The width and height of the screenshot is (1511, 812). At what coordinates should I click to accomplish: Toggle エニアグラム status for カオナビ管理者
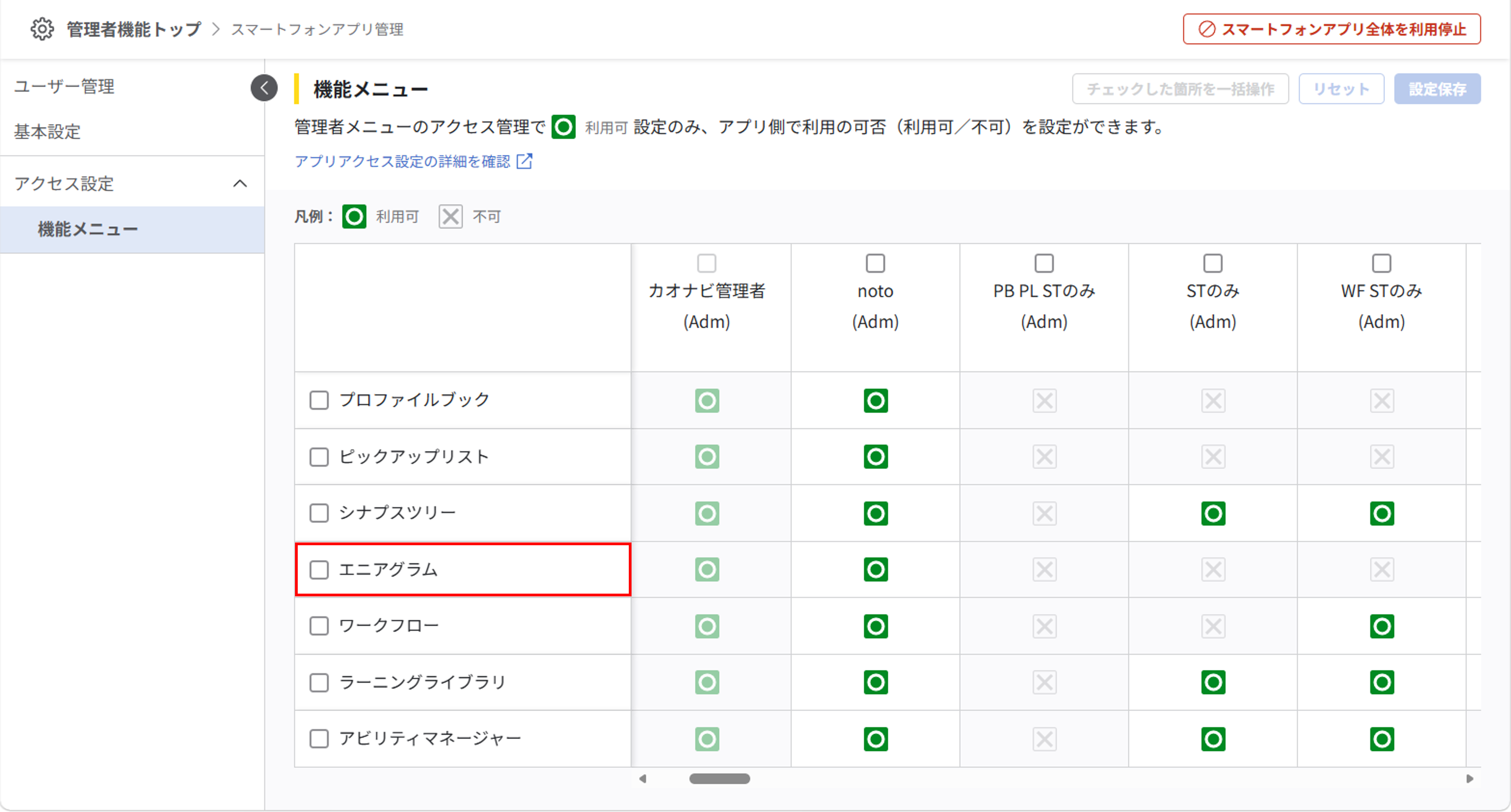707,569
